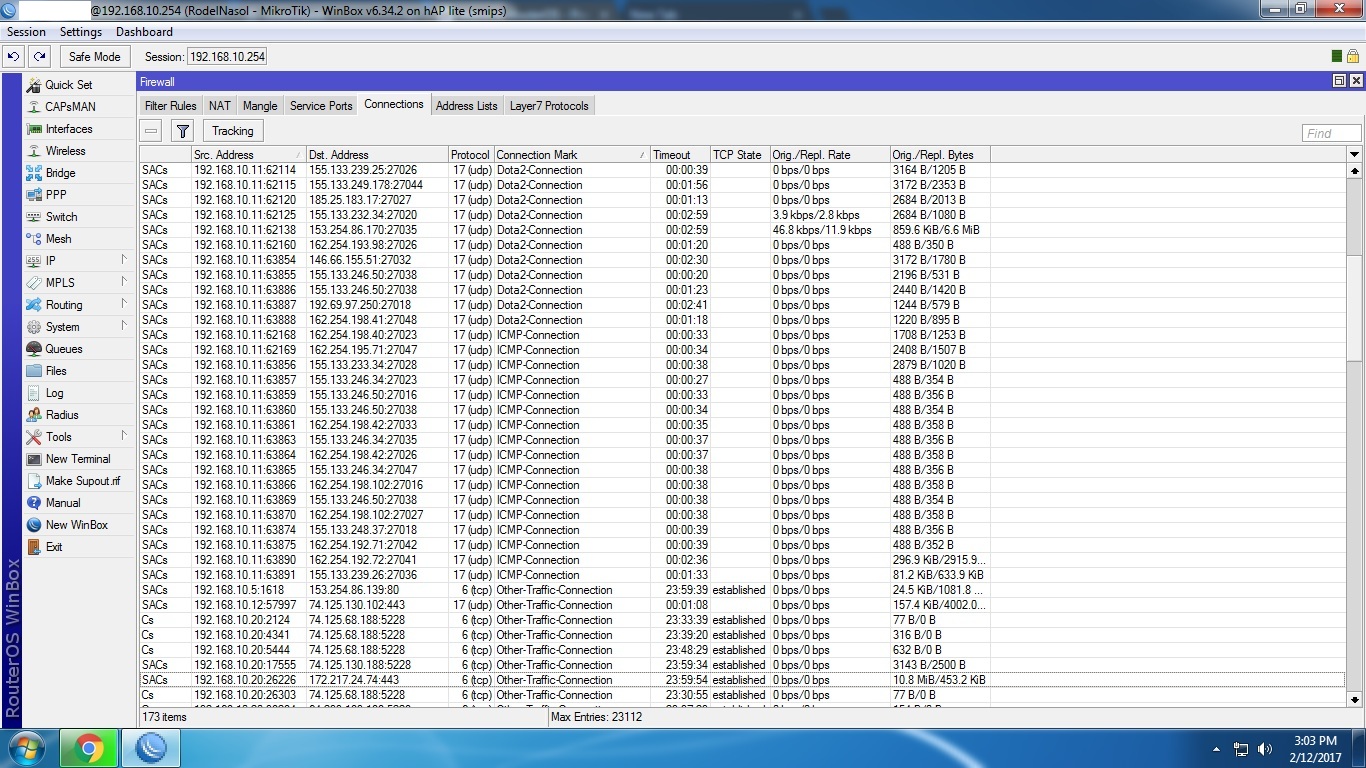Click the filter funnel icon
Screen dimensions: 1366x768
pos(182,131)
